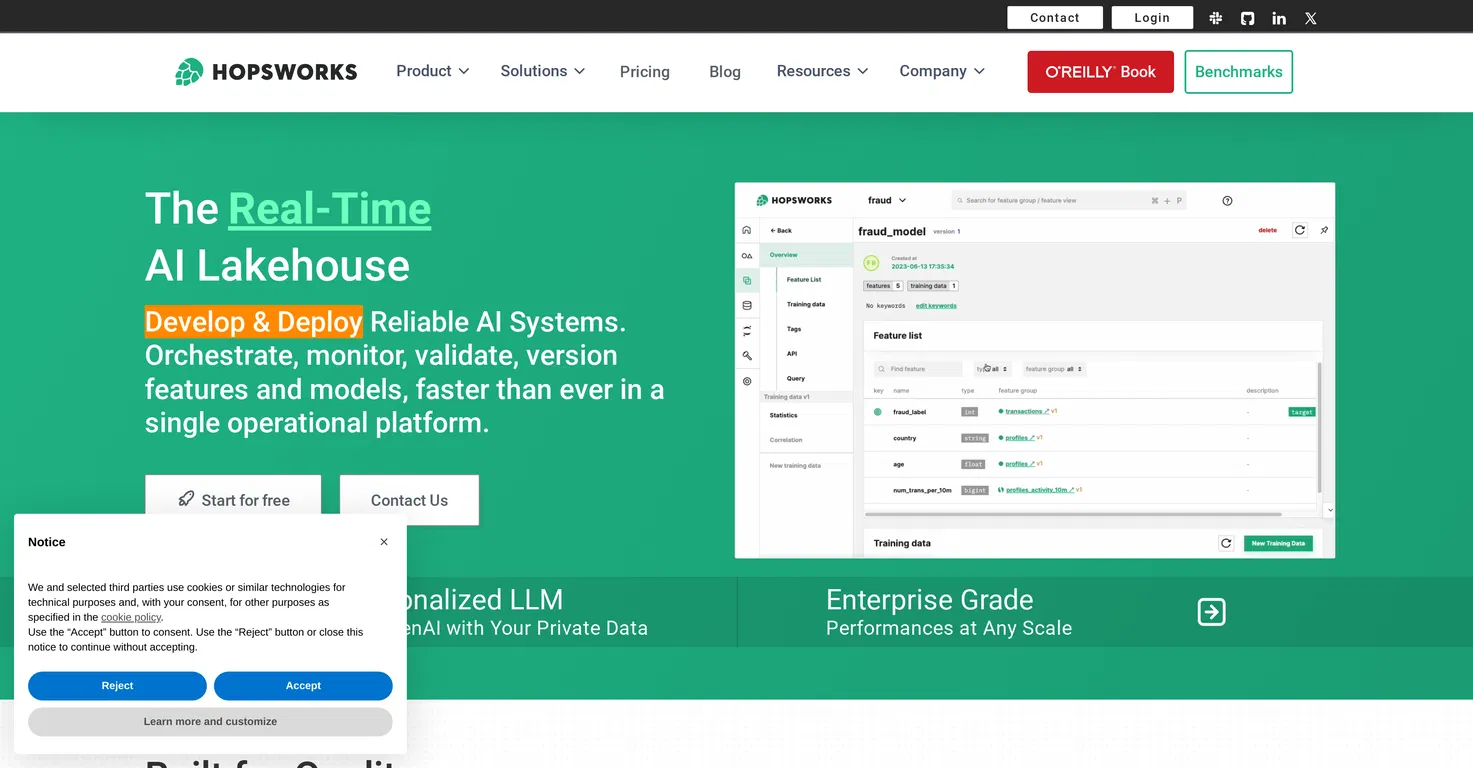Select Tags in the side menu
Image resolution: width=1473 pixels, height=768 pixels.
pos(794,329)
